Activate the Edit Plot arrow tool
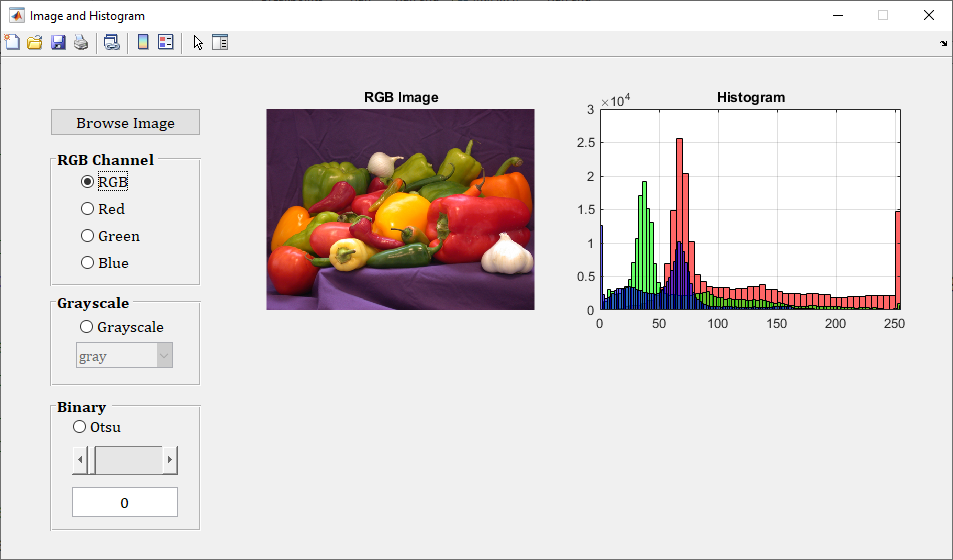 pyautogui.click(x=198, y=42)
